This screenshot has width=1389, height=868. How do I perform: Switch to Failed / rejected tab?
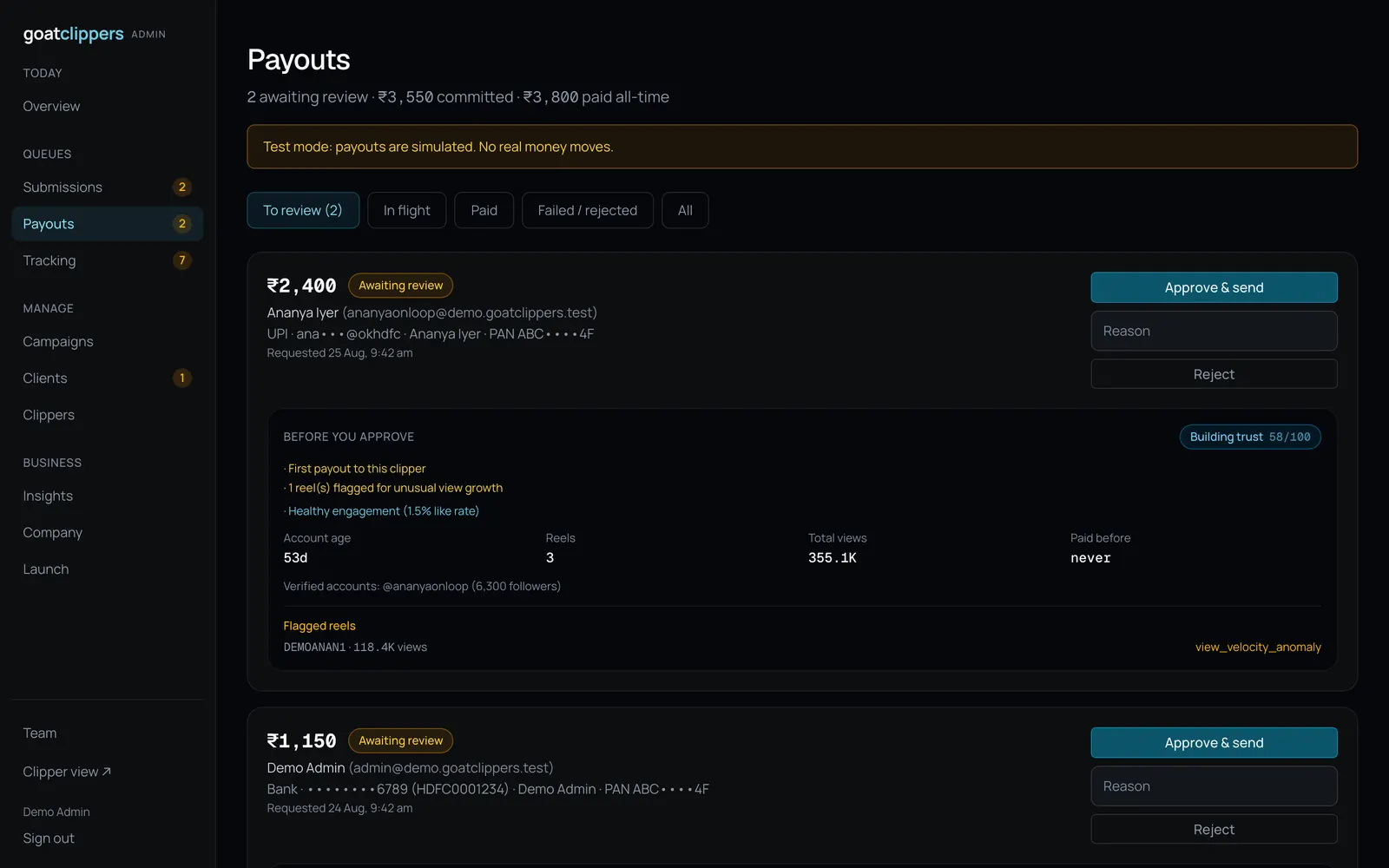(x=588, y=210)
